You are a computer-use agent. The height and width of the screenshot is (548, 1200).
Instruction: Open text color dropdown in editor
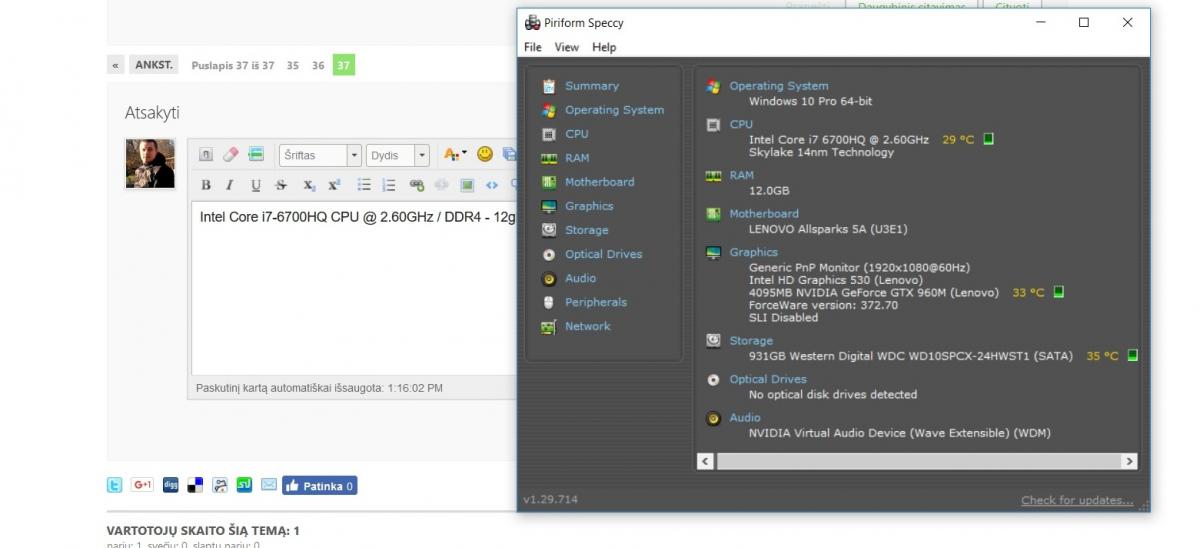tap(455, 155)
